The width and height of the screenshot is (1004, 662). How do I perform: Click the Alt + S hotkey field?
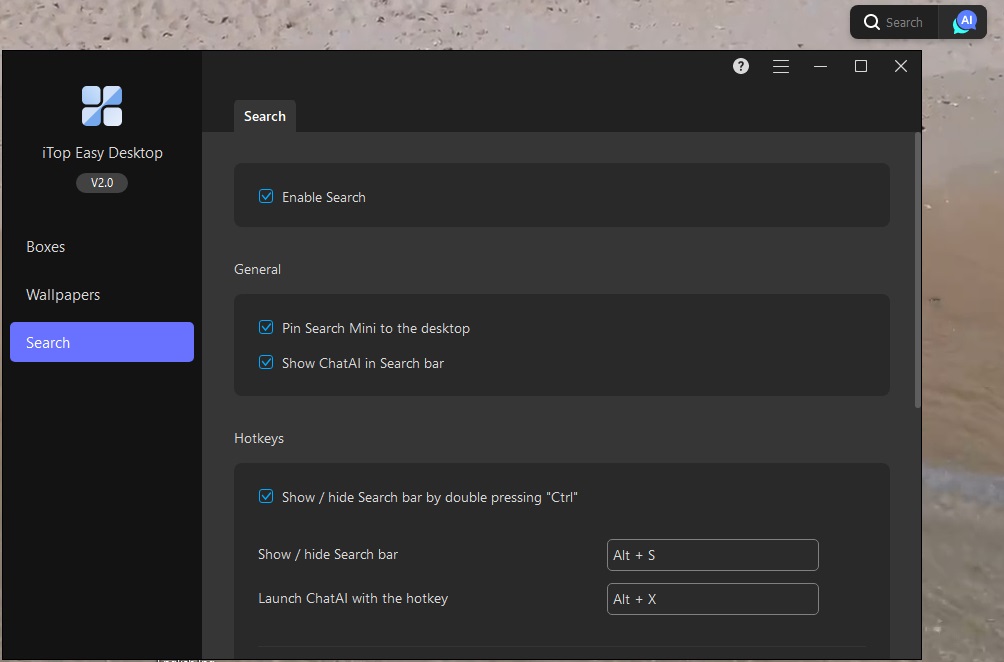[x=713, y=555]
